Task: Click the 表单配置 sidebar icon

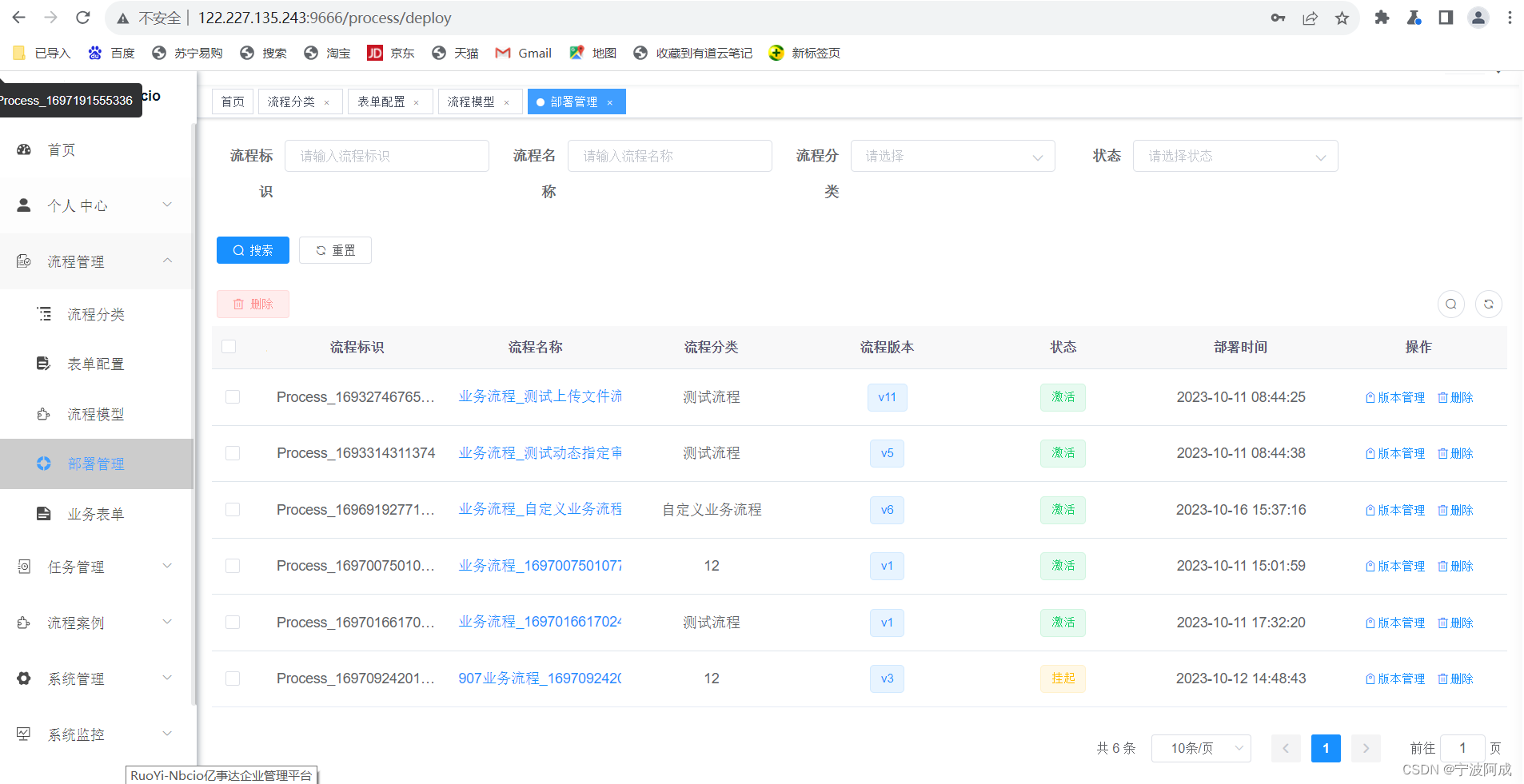Action: tap(44, 364)
